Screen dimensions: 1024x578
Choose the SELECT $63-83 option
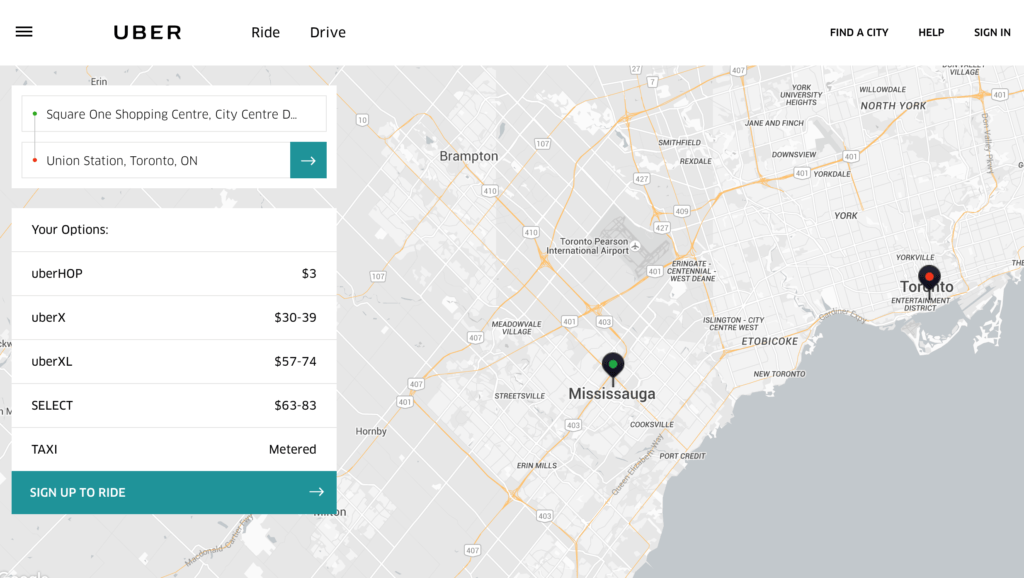click(x=173, y=405)
